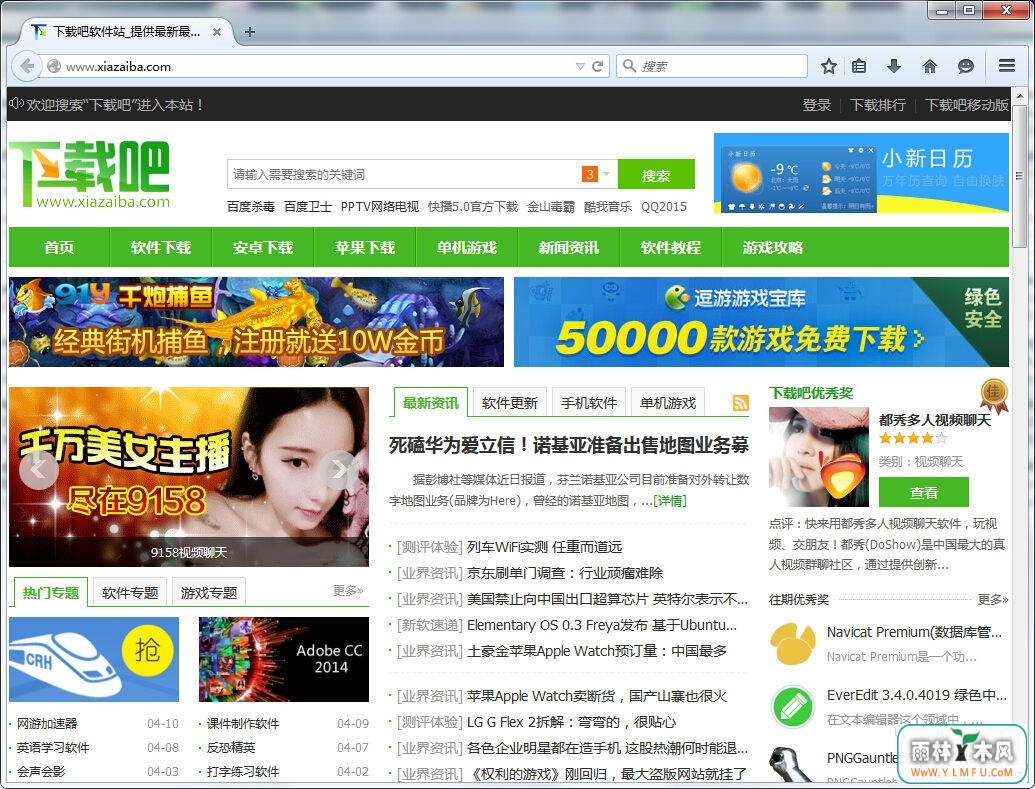Close the 下载吧软件站 tab
The image size is (1035, 789).
tap(217, 32)
